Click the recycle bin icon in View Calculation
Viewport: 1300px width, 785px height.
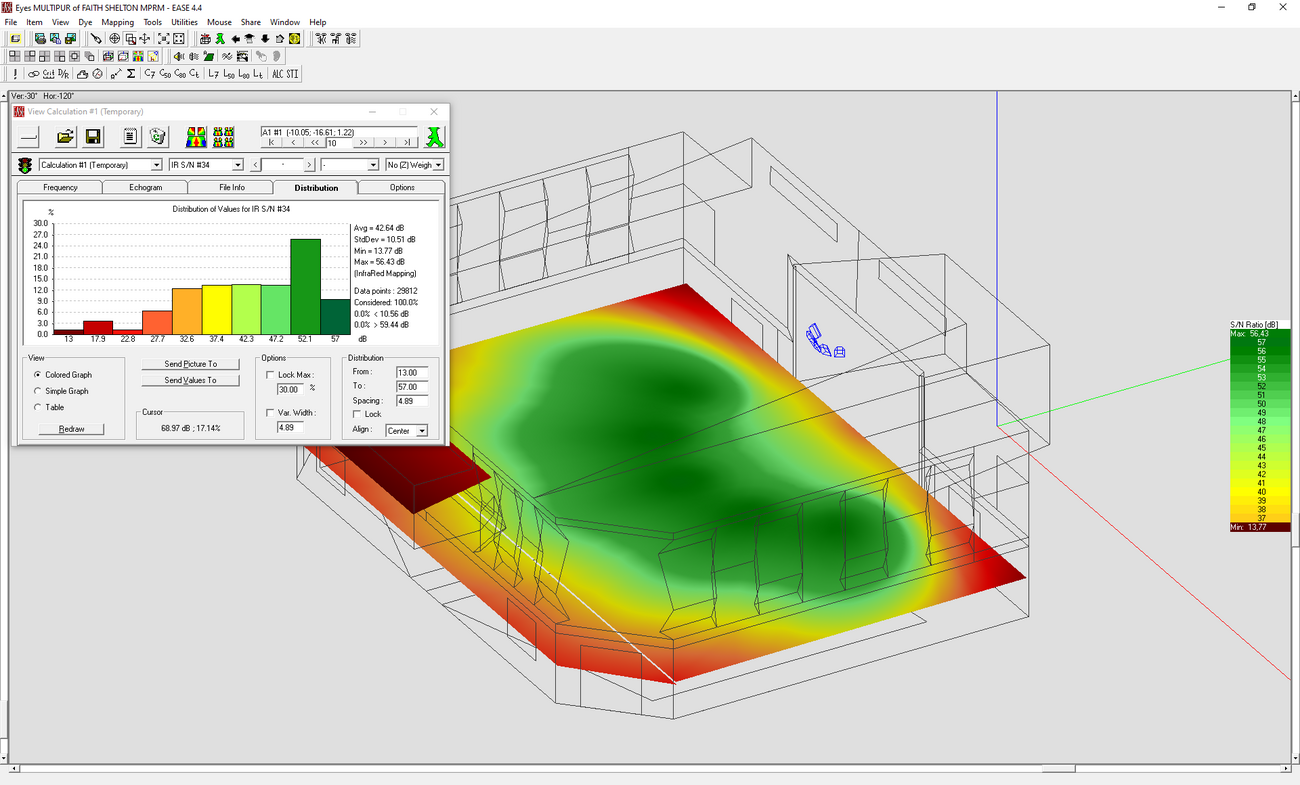click(157, 137)
